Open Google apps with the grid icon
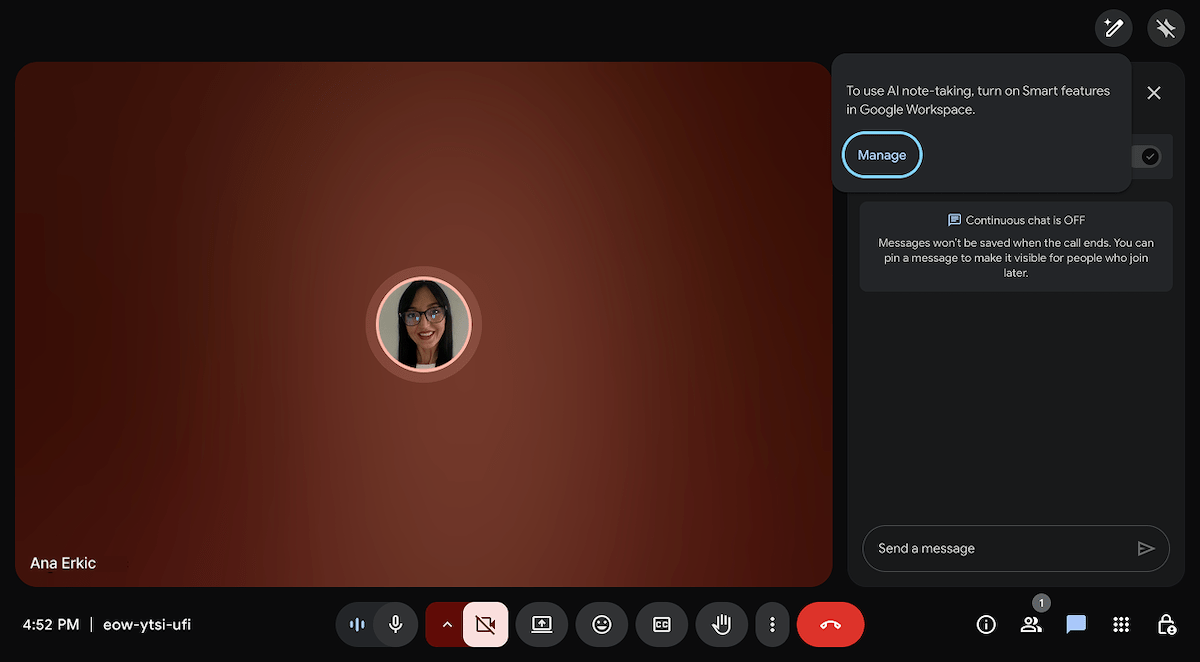1200x662 pixels. click(x=1121, y=624)
